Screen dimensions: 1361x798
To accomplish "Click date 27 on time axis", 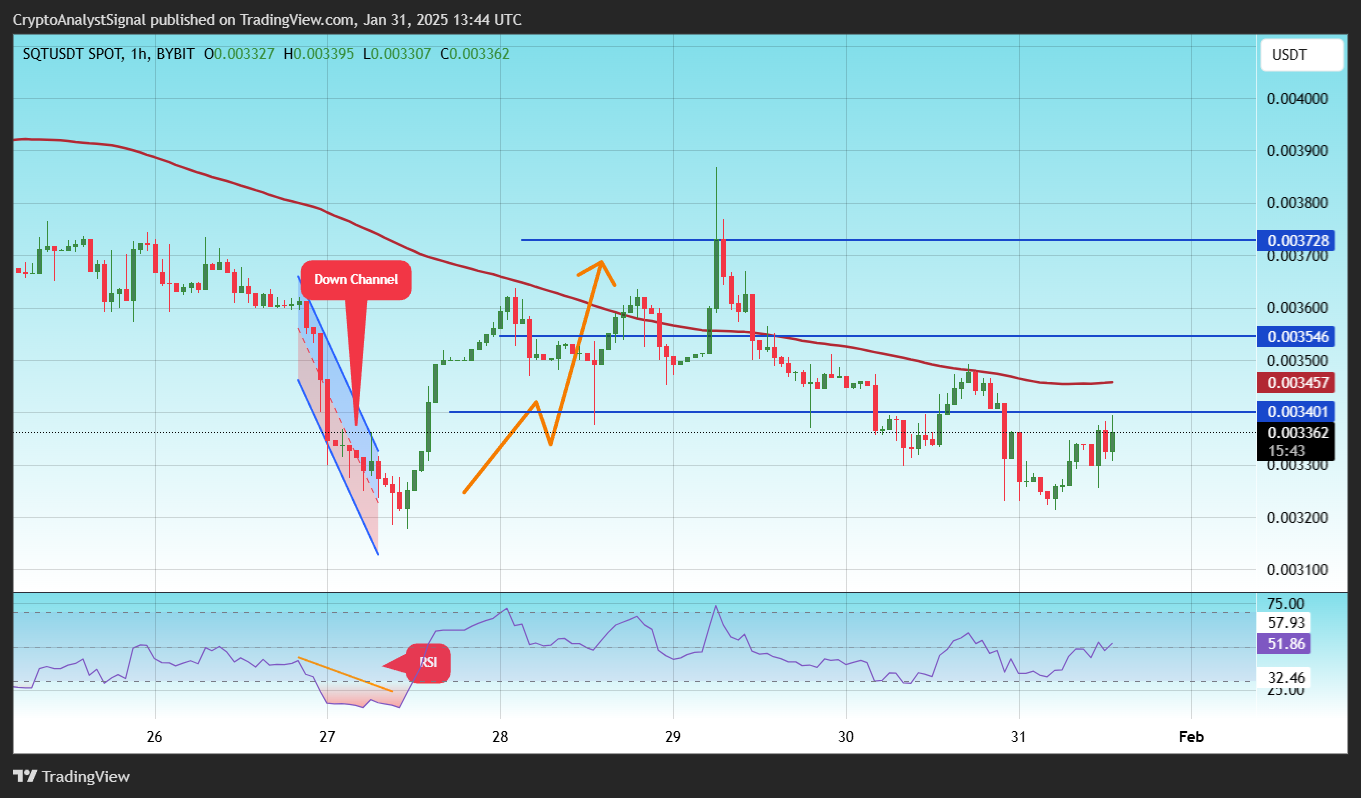I will click(x=327, y=737).
